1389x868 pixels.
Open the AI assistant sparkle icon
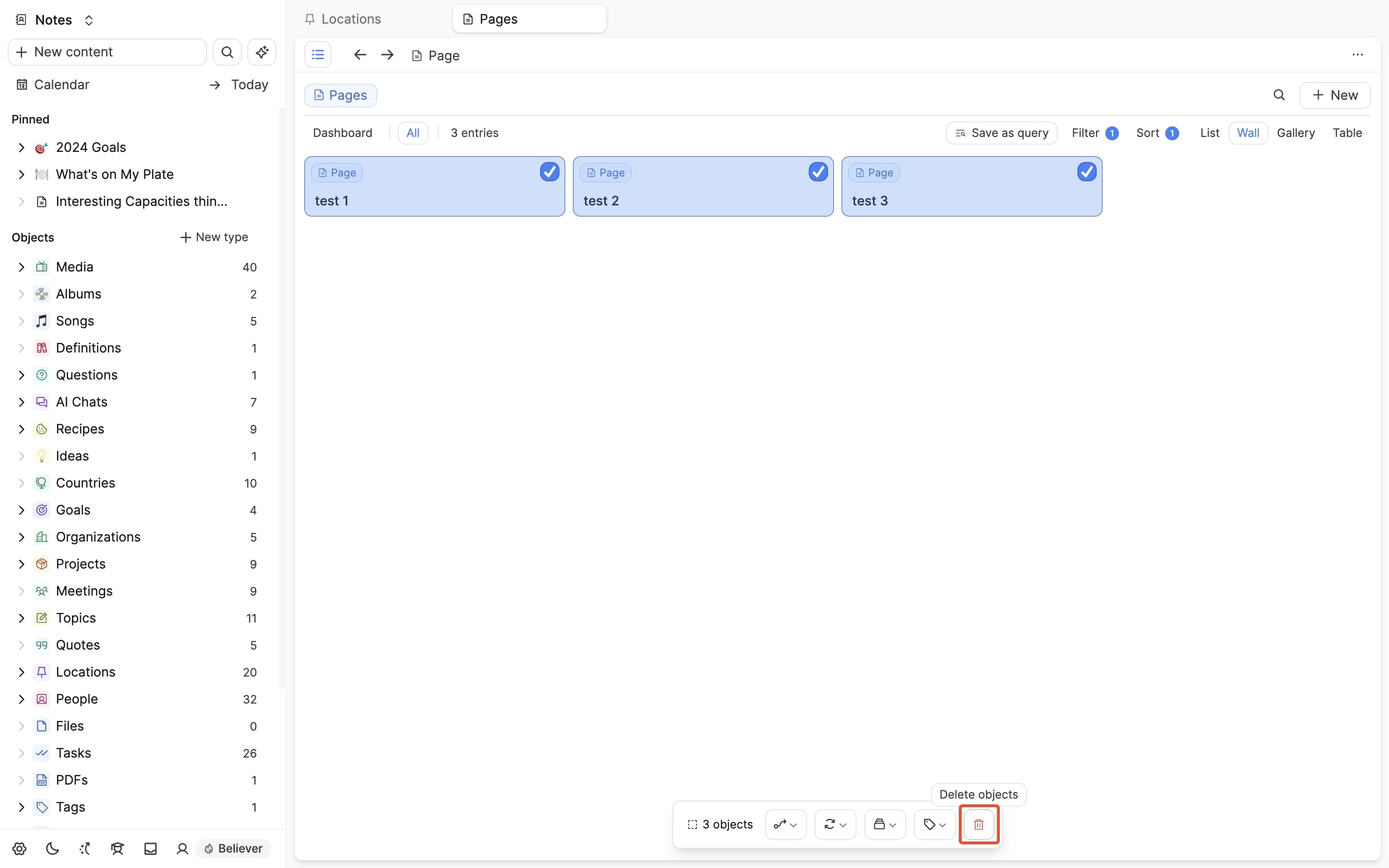coord(262,52)
